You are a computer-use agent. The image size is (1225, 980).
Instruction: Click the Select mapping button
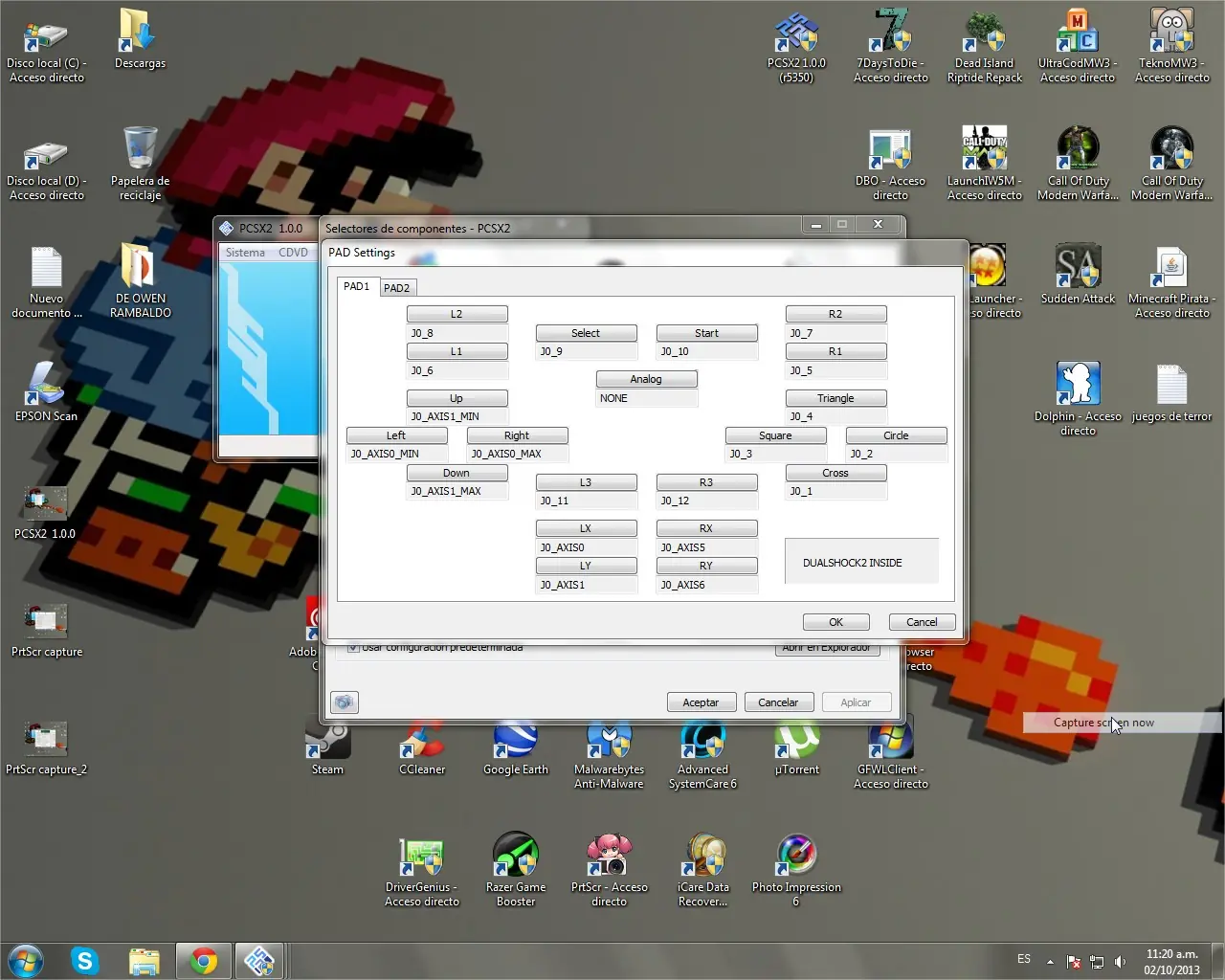(x=587, y=333)
